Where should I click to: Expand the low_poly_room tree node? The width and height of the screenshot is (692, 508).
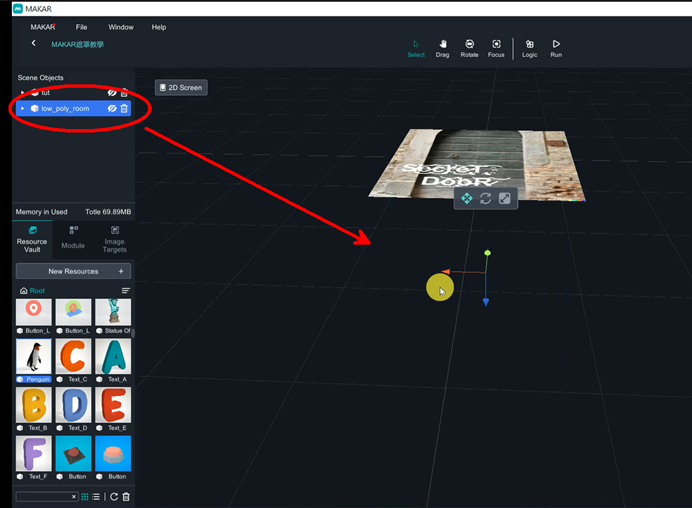[x=23, y=108]
